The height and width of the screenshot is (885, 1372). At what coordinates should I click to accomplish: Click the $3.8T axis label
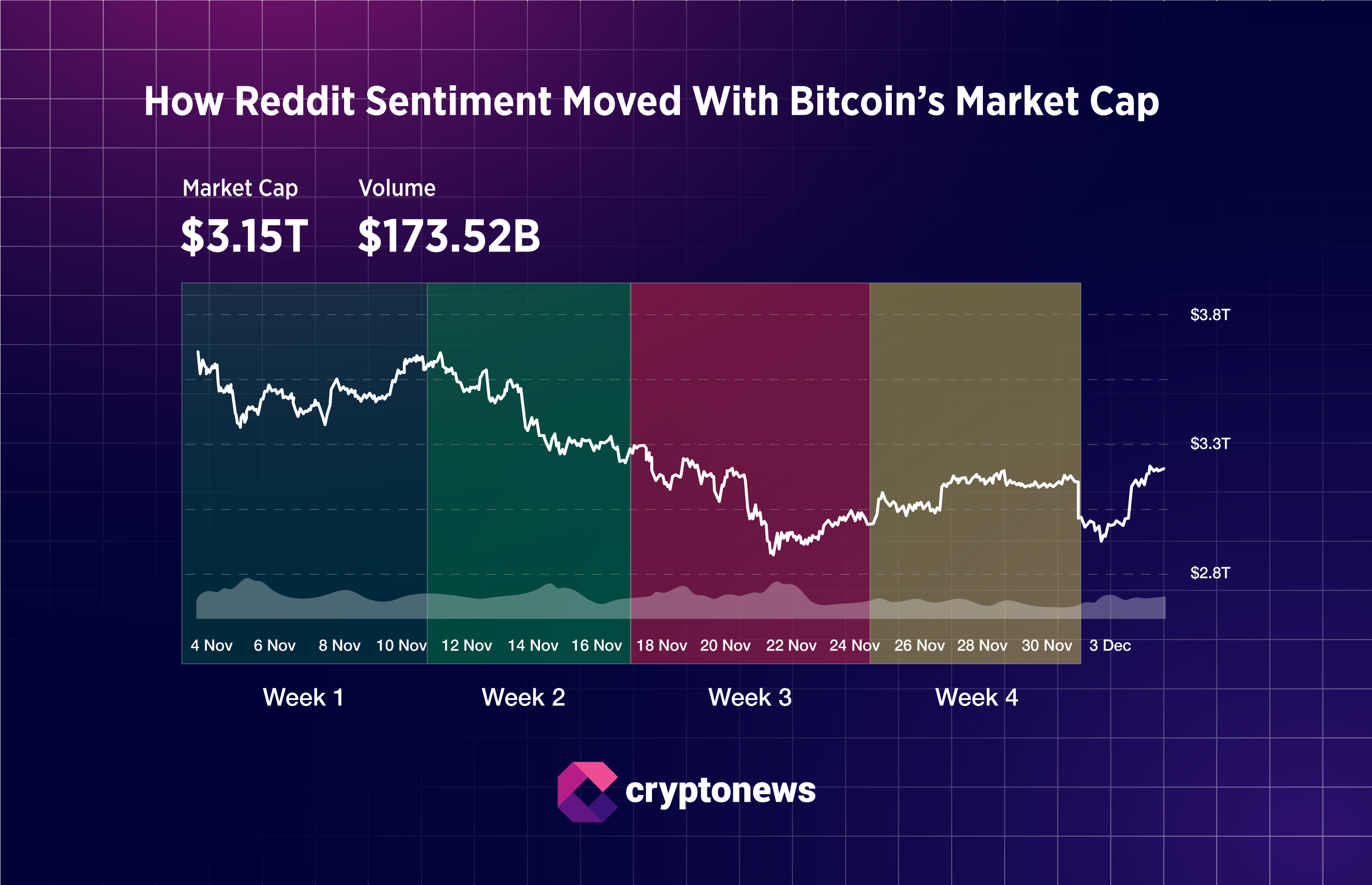pyautogui.click(x=1210, y=315)
